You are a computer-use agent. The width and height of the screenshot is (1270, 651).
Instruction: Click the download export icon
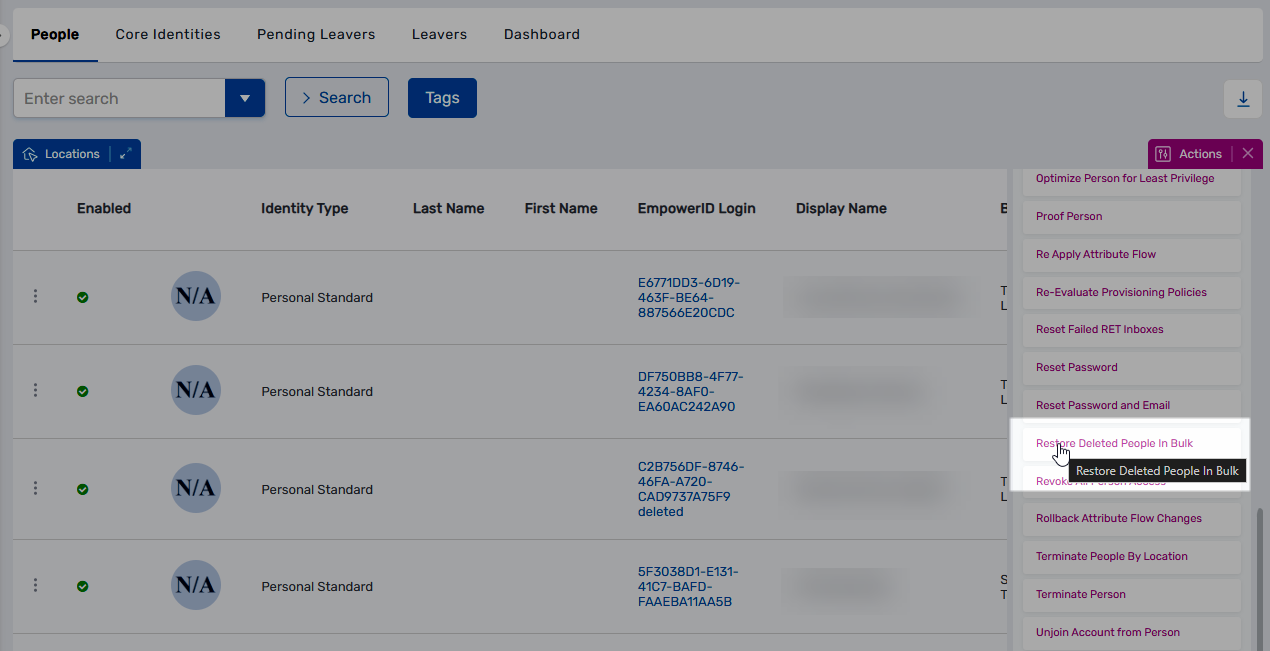(1242, 99)
